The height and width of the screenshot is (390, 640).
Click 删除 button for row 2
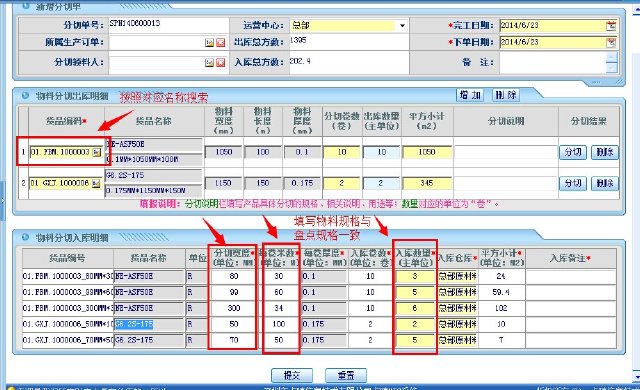[605, 184]
